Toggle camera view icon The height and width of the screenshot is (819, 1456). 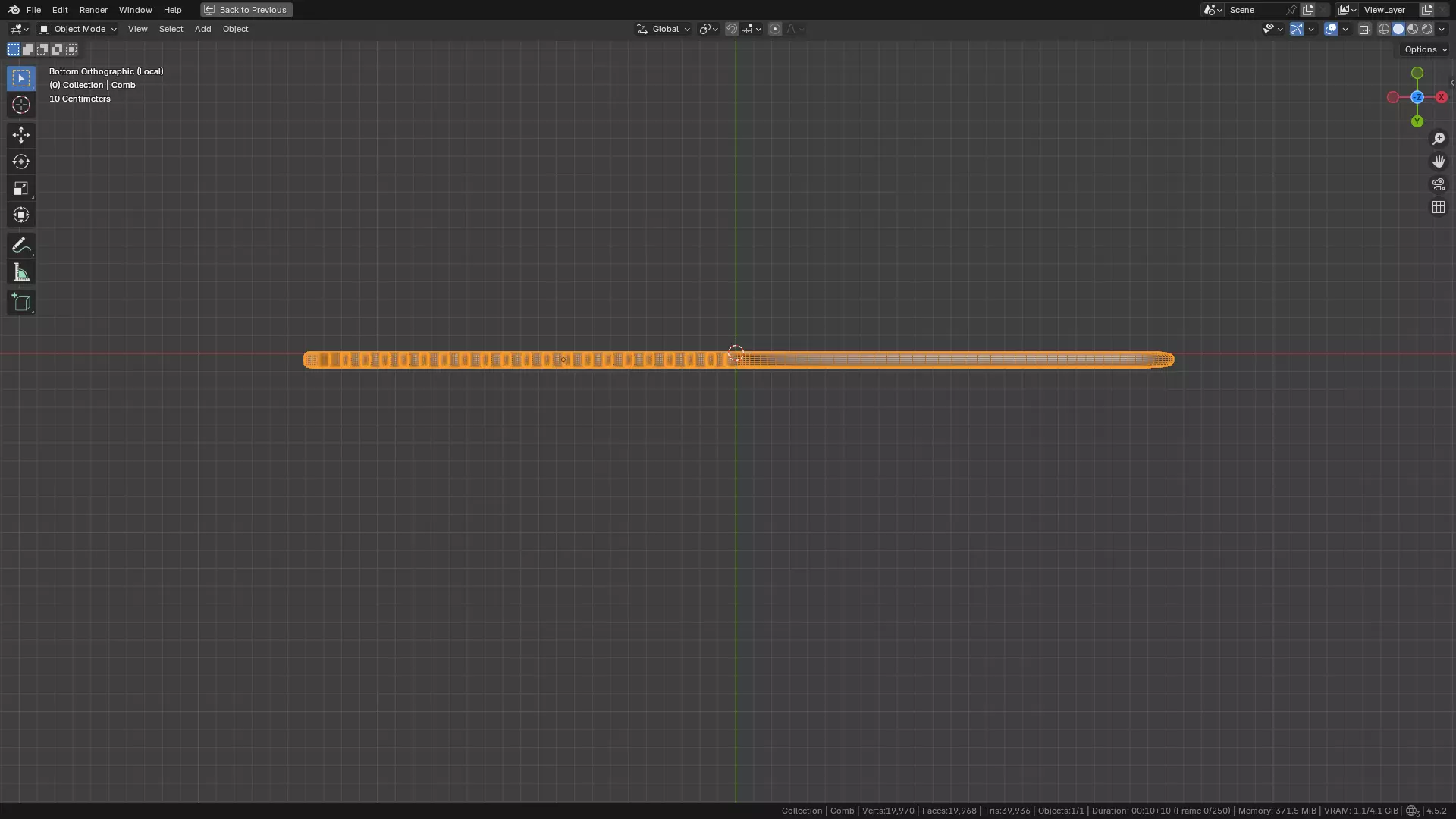(1439, 184)
